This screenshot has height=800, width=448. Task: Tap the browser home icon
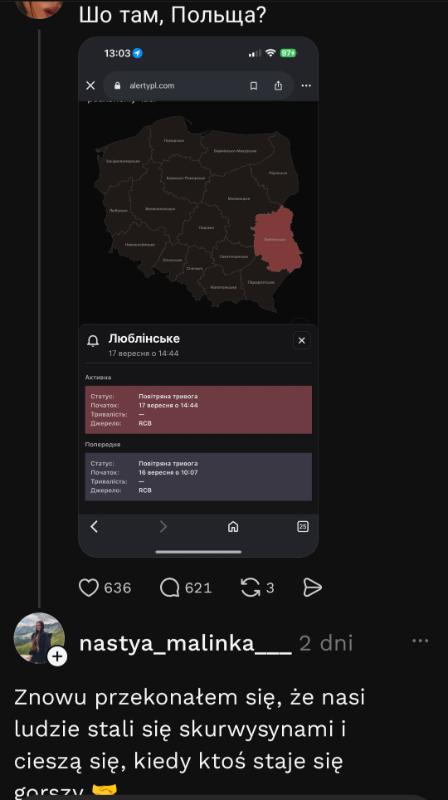(x=233, y=527)
